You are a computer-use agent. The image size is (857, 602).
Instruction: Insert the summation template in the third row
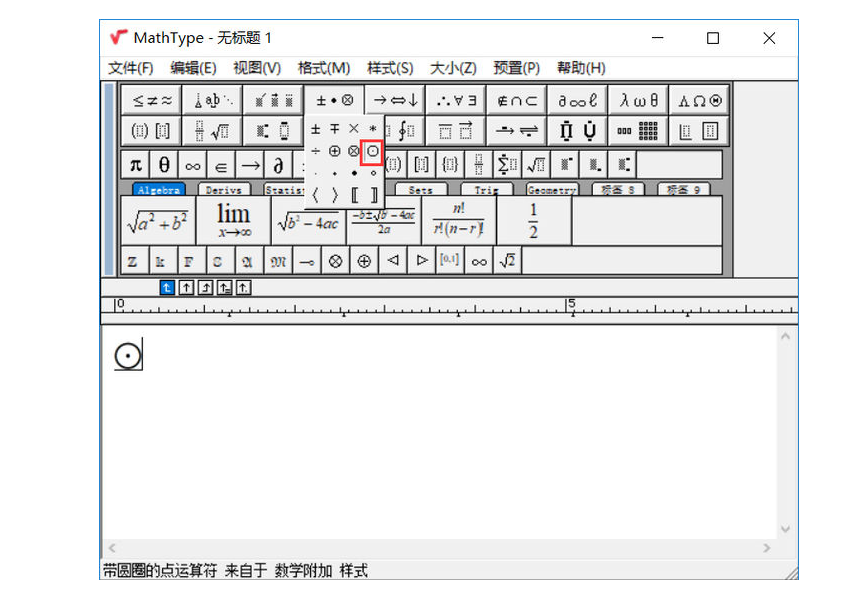[x=507, y=165]
